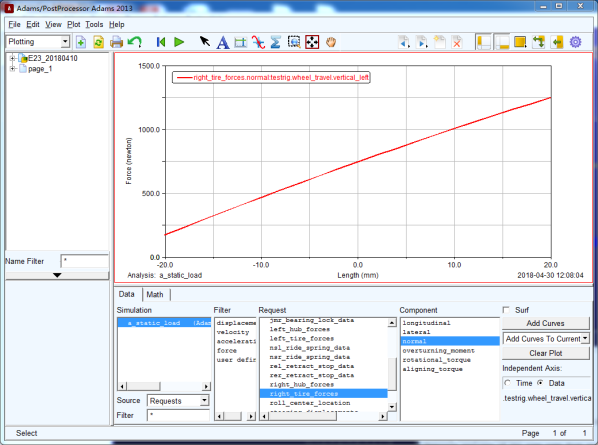Image resolution: width=598 pixels, height=445 pixels.
Task: Enable the Surf checkbox
Action: 506,310
